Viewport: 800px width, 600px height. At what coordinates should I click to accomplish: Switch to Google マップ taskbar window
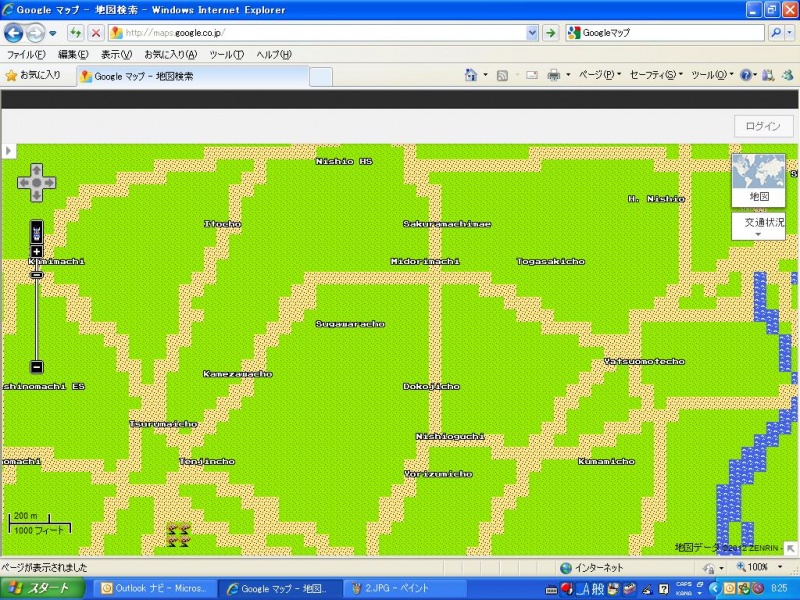(278, 588)
